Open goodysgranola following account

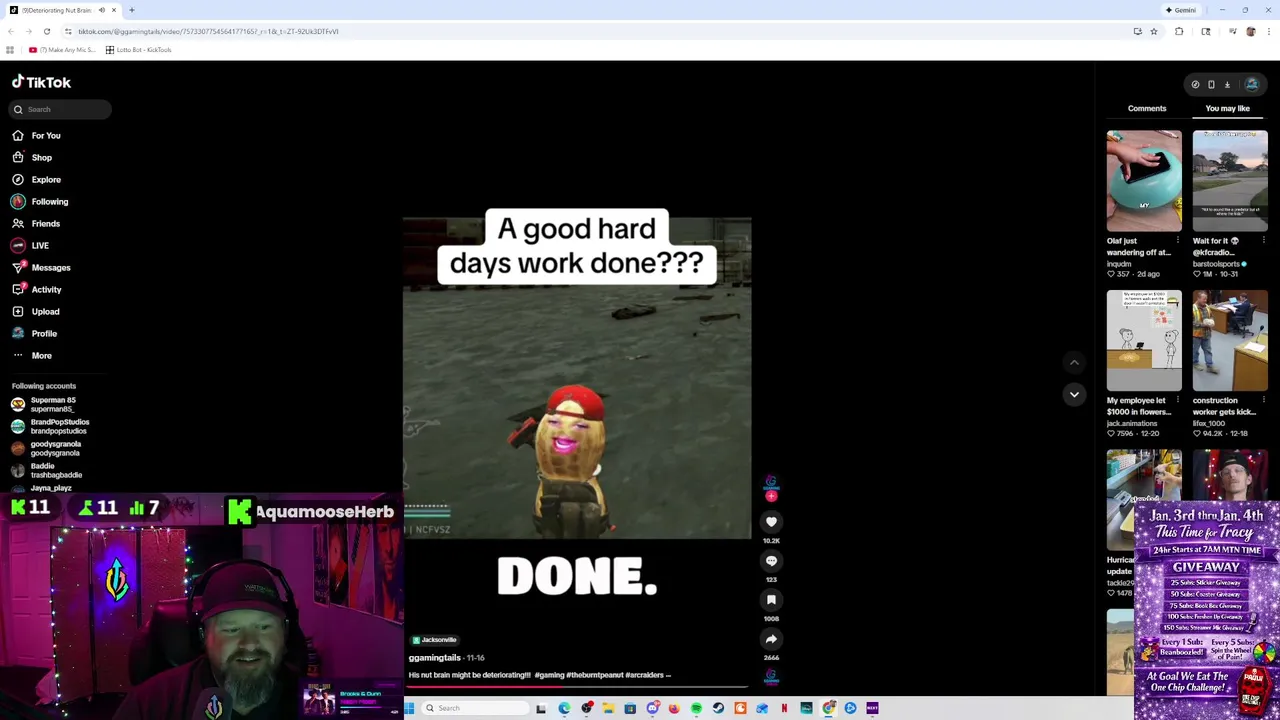[47, 448]
